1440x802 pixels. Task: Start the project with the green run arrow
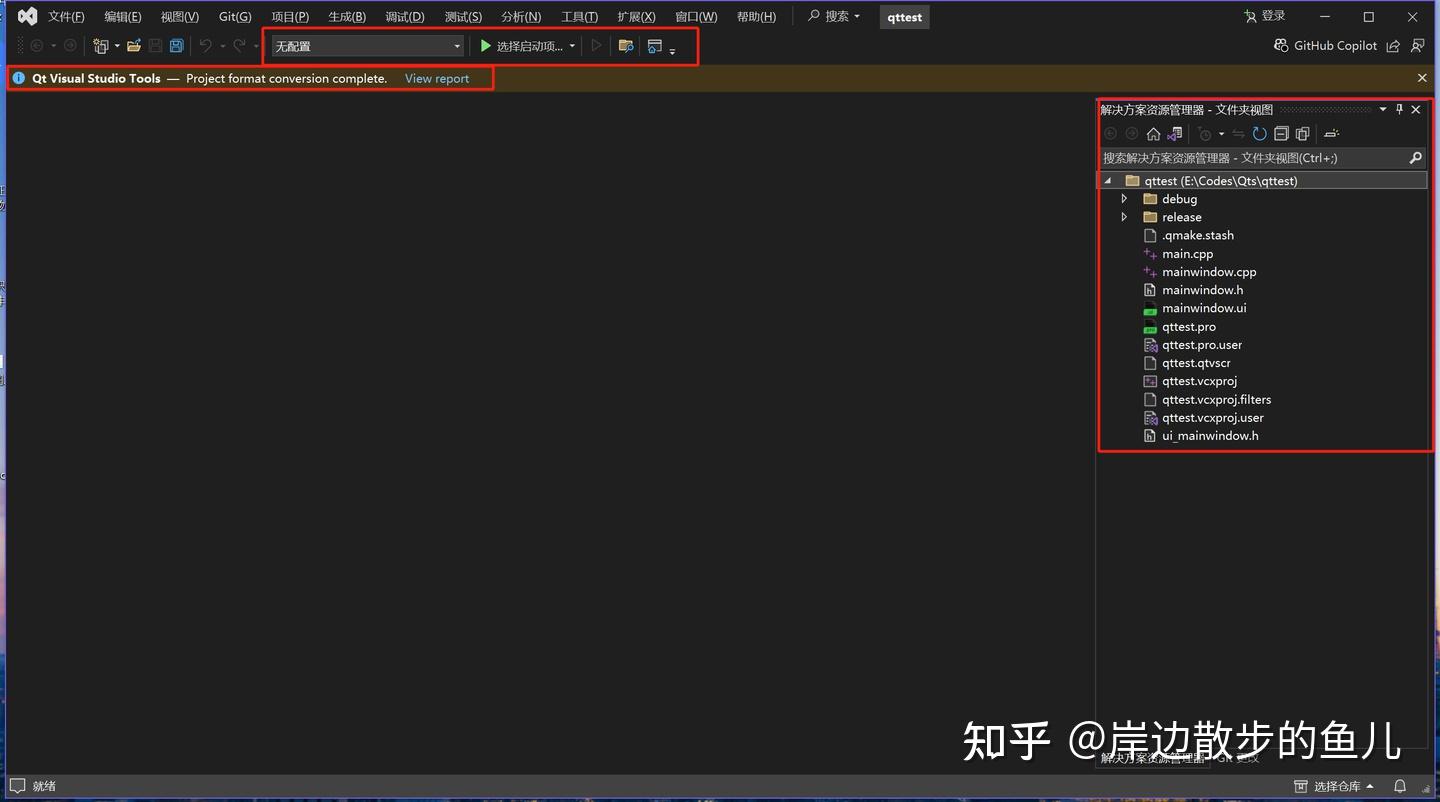coord(485,45)
